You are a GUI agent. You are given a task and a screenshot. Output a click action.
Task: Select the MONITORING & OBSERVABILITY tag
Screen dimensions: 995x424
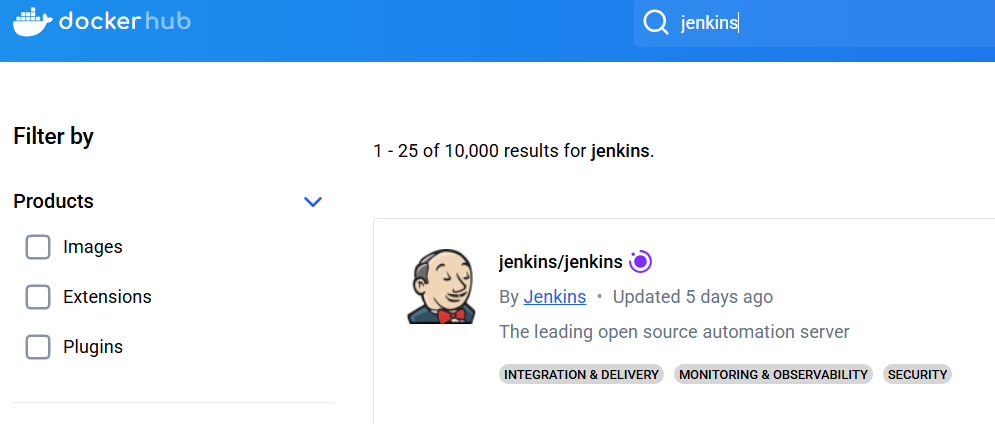point(773,374)
